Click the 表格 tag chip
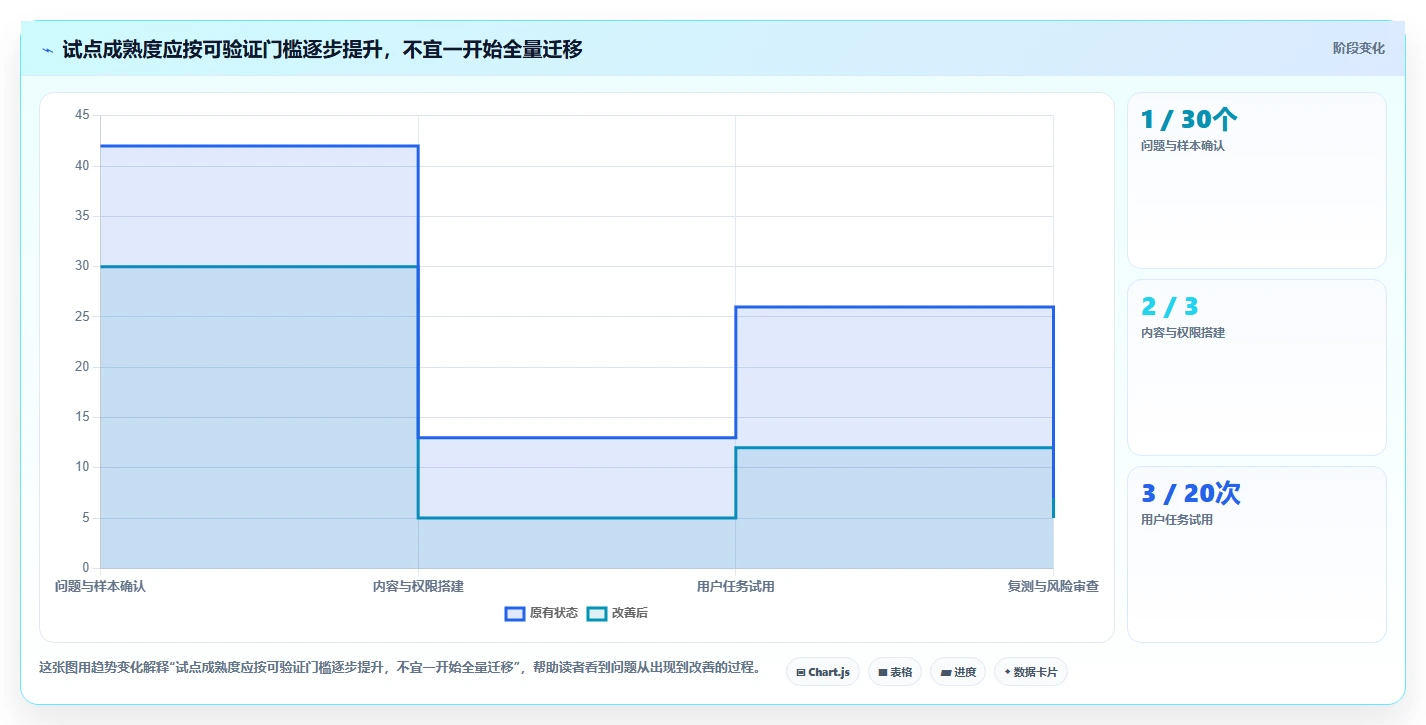The width and height of the screenshot is (1426, 725). click(895, 672)
